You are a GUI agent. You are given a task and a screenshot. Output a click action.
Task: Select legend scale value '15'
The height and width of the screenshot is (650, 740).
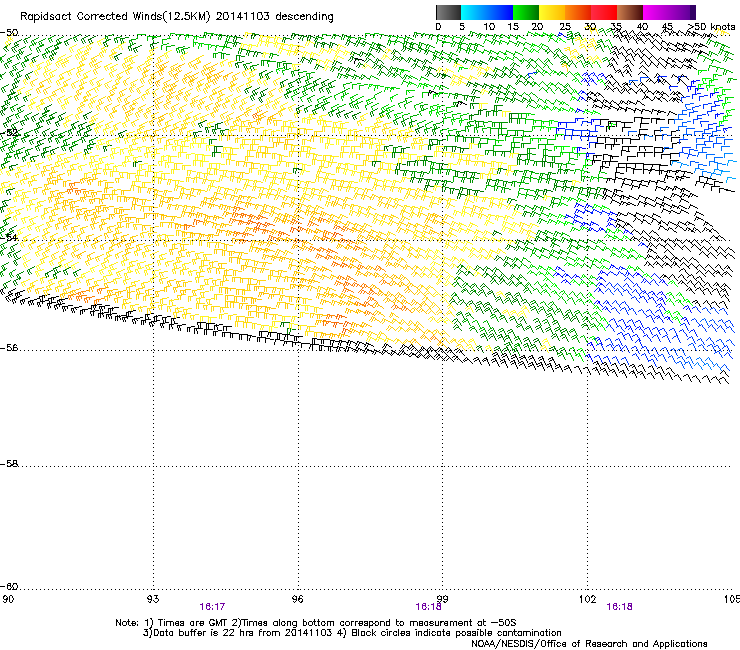[513, 27]
